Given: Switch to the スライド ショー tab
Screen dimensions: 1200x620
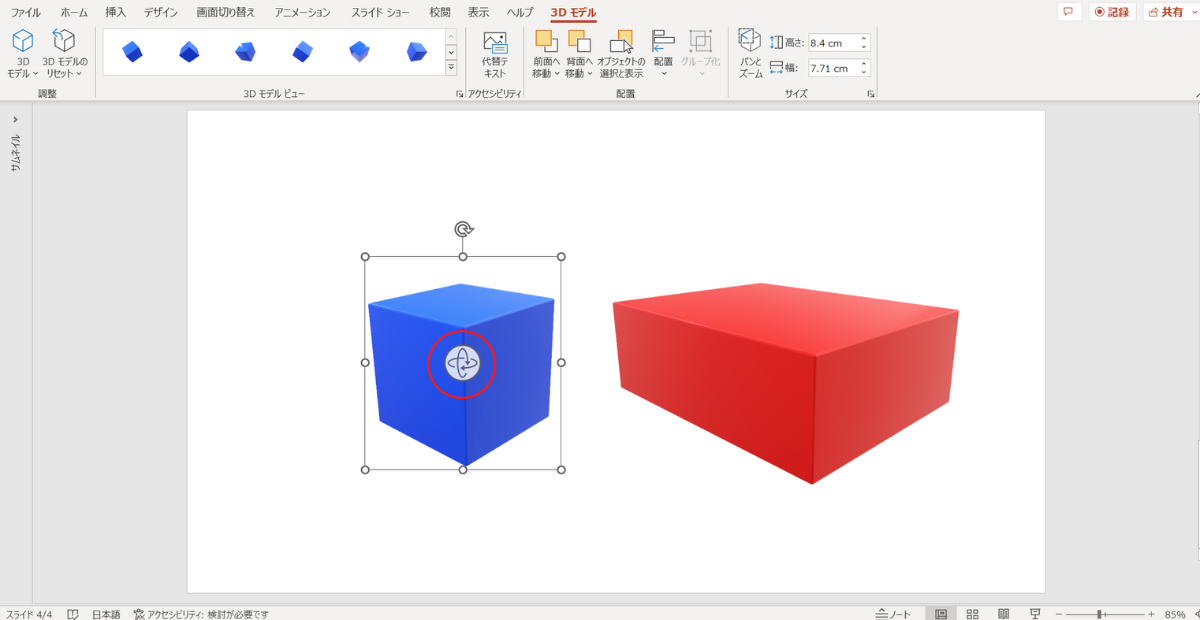Looking at the screenshot, I should click(381, 13).
